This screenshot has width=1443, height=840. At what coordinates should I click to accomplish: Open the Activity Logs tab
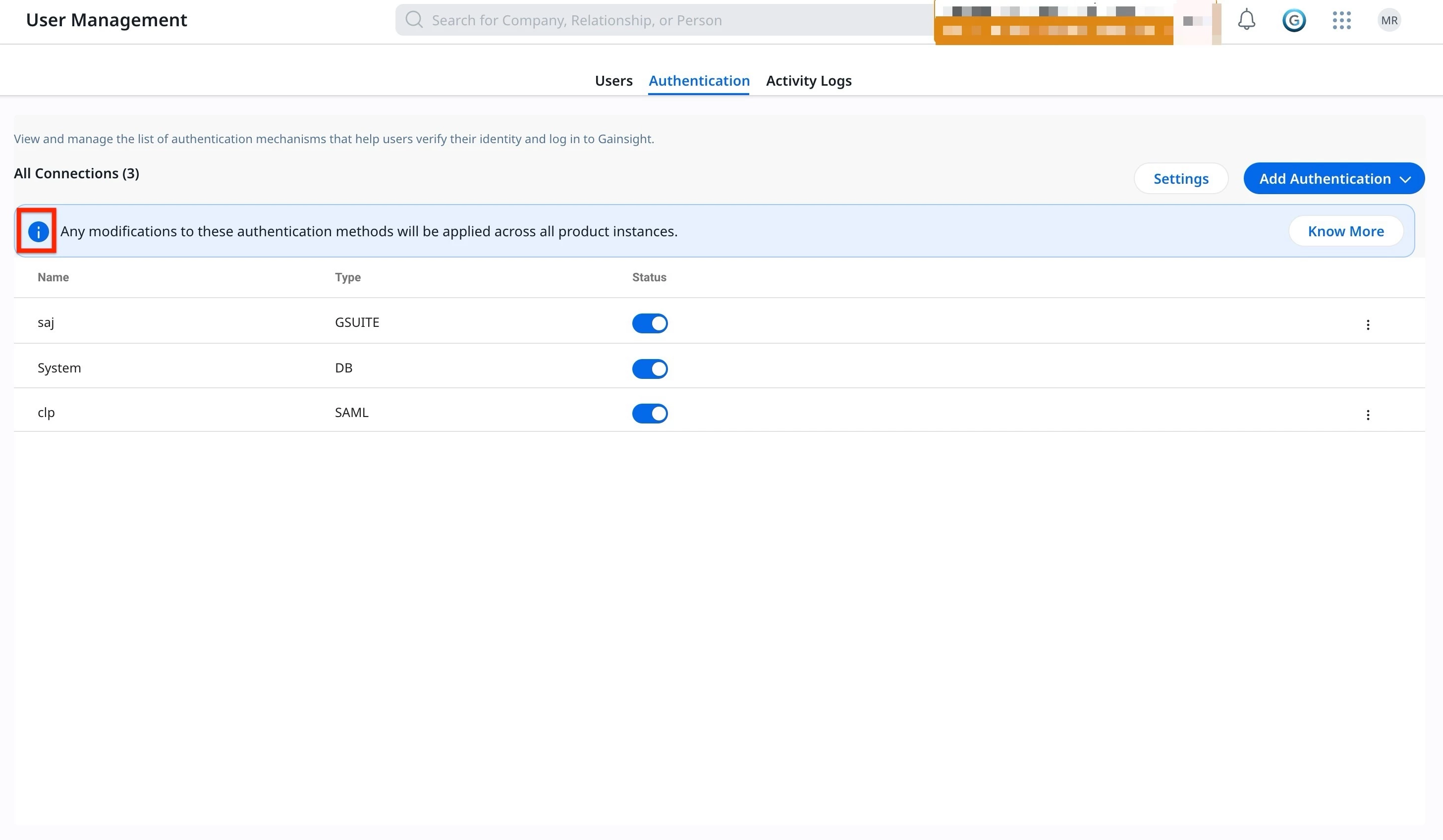click(x=808, y=81)
